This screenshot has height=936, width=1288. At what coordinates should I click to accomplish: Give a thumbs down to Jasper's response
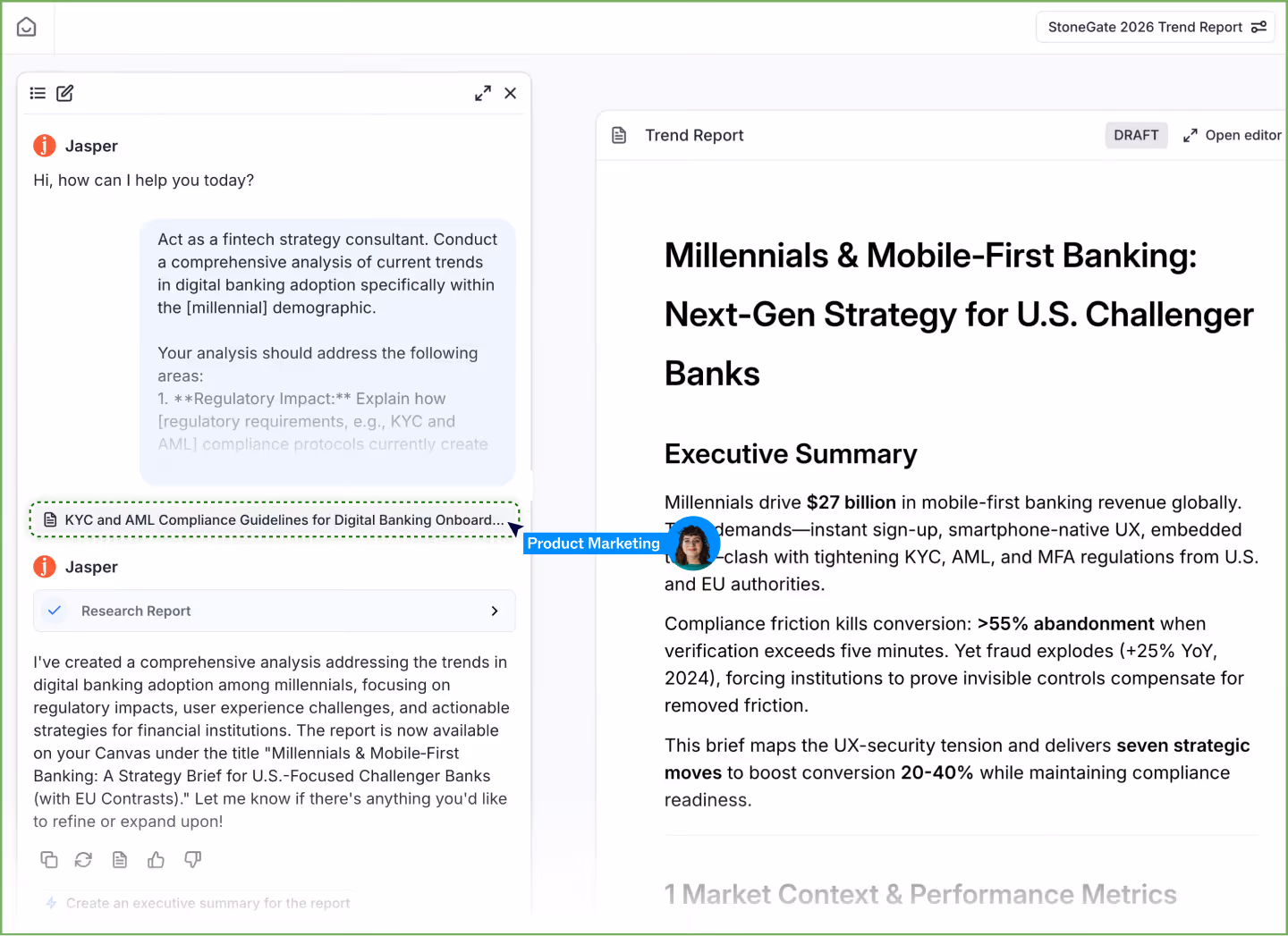(x=191, y=859)
